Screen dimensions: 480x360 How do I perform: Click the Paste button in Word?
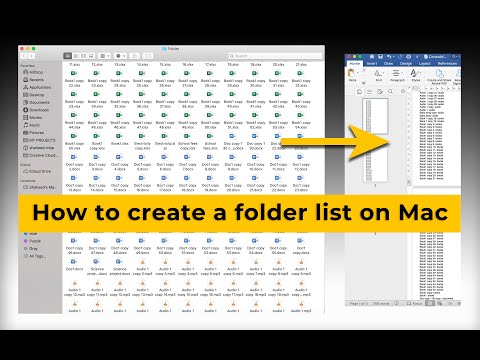click(x=352, y=75)
